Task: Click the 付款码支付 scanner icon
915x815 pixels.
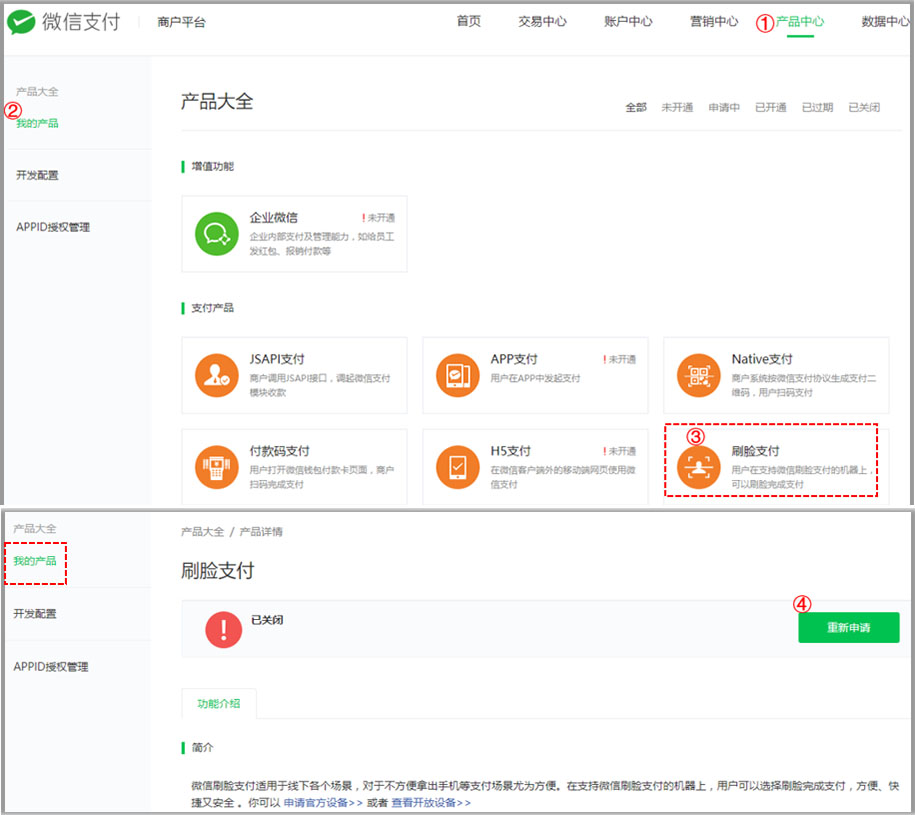Action: point(216,467)
